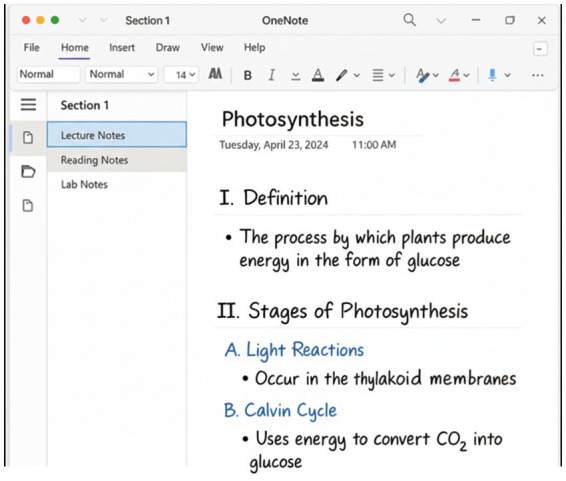Click the I. Definition heading
The image size is (566, 481).
[x=274, y=198]
